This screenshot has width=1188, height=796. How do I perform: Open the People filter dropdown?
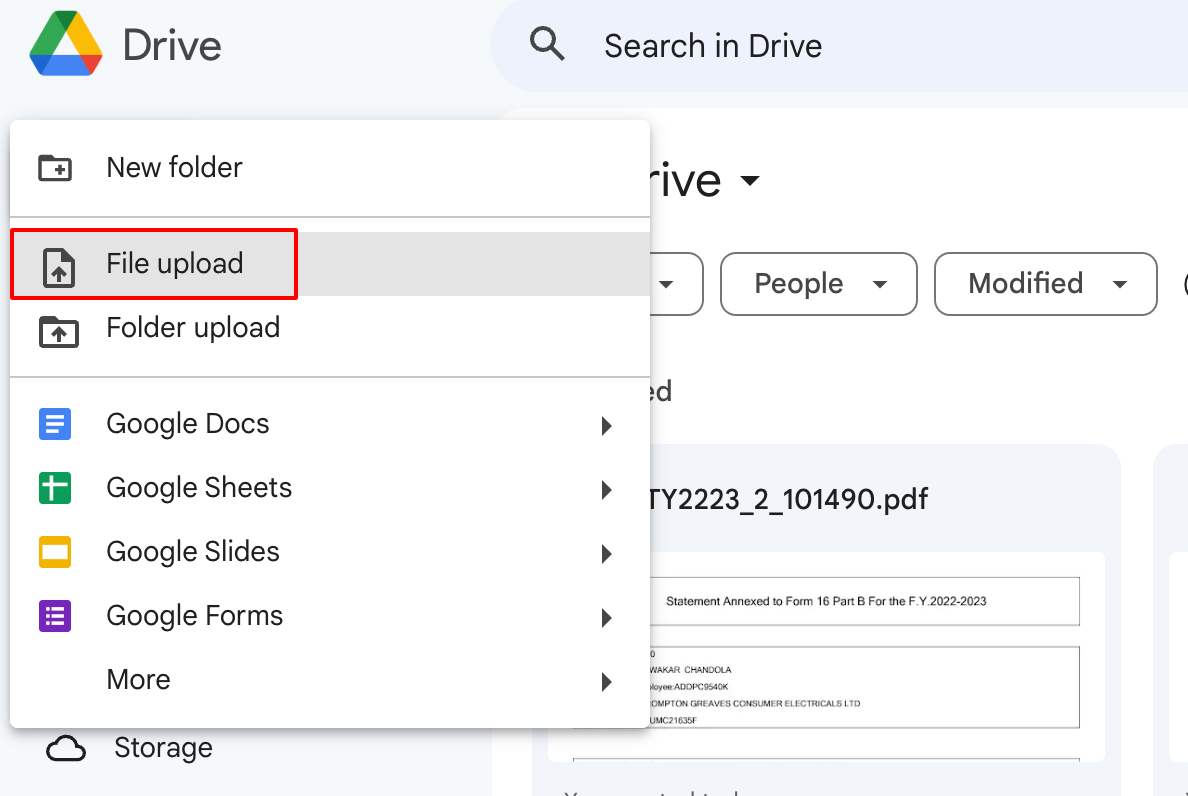(818, 284)
